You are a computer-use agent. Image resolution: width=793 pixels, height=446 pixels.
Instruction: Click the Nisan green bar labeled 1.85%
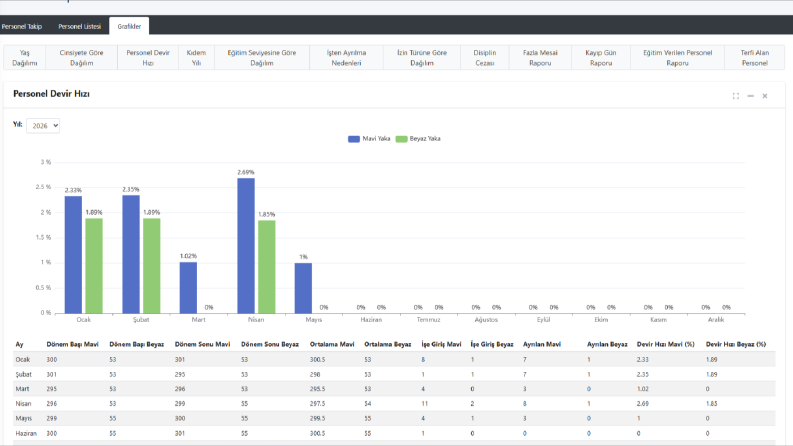pyautogui.click(x=267, y=266)
